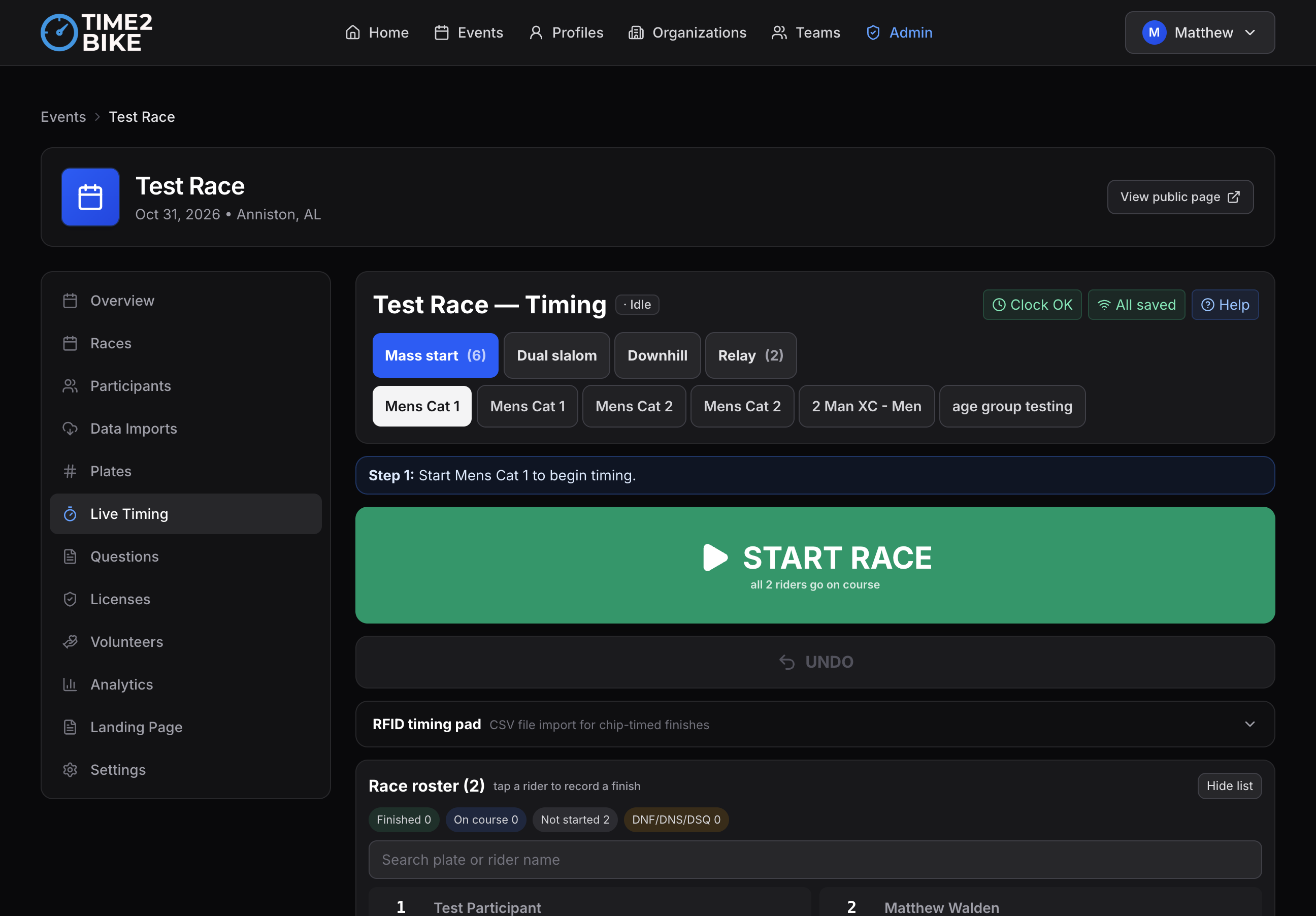Open Participants in the sidebar

pyautogui.click(x=185, y=386)
